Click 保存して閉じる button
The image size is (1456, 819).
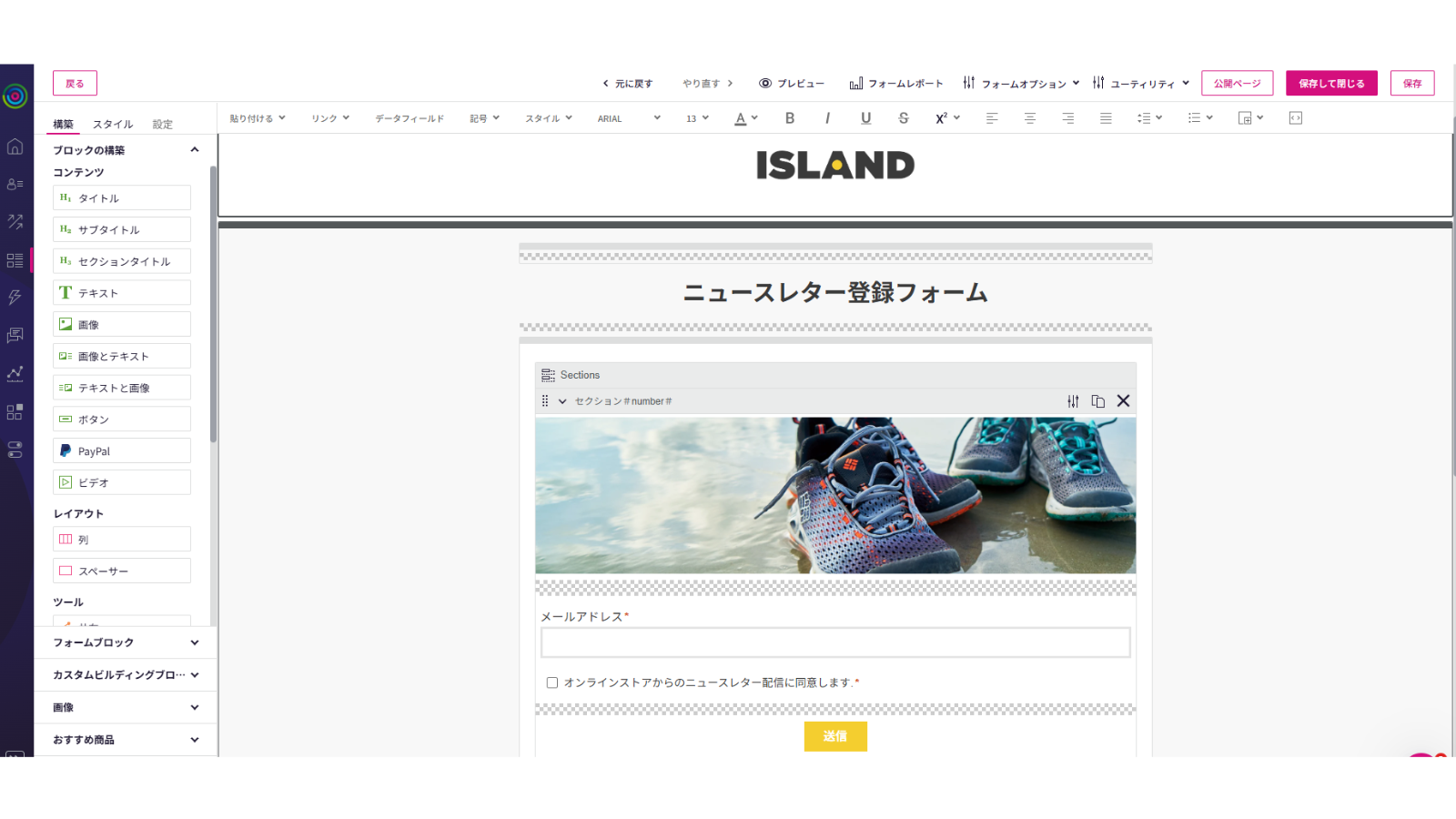1331,83
